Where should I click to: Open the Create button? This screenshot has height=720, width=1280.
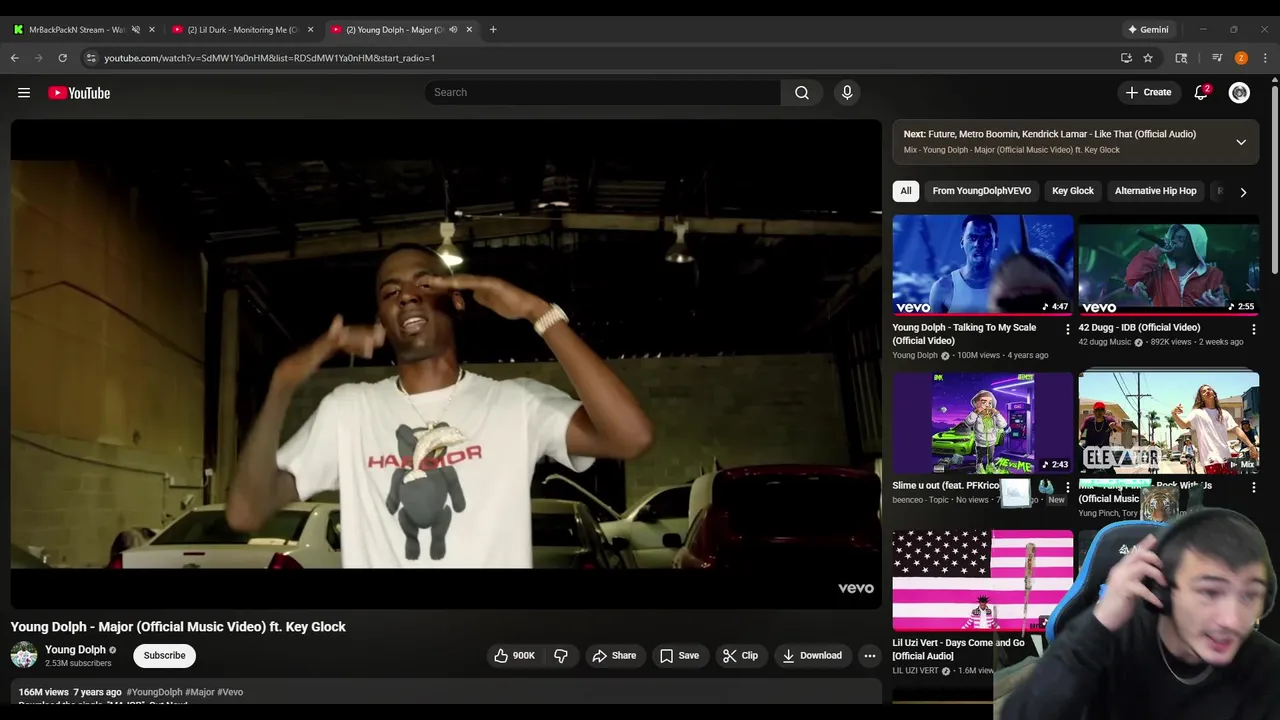1148,92
